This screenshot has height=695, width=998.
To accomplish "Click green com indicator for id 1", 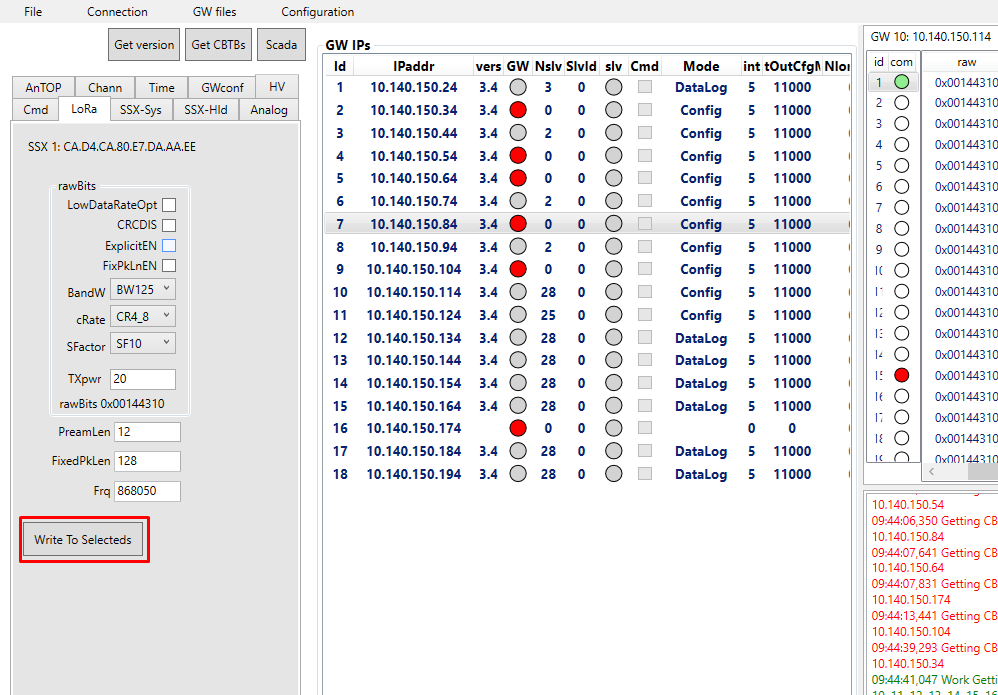I will (901, 82).
